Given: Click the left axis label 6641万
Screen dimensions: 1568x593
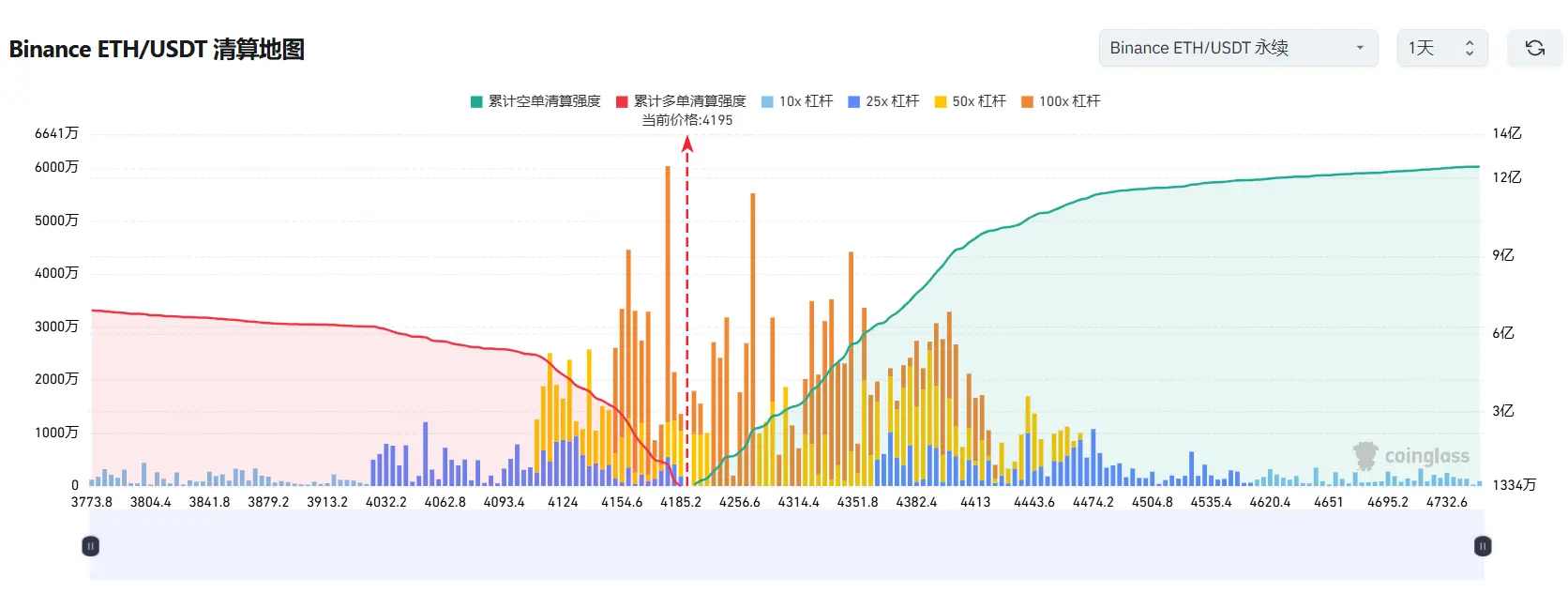Looking at the screenshot, I should 56,133.
